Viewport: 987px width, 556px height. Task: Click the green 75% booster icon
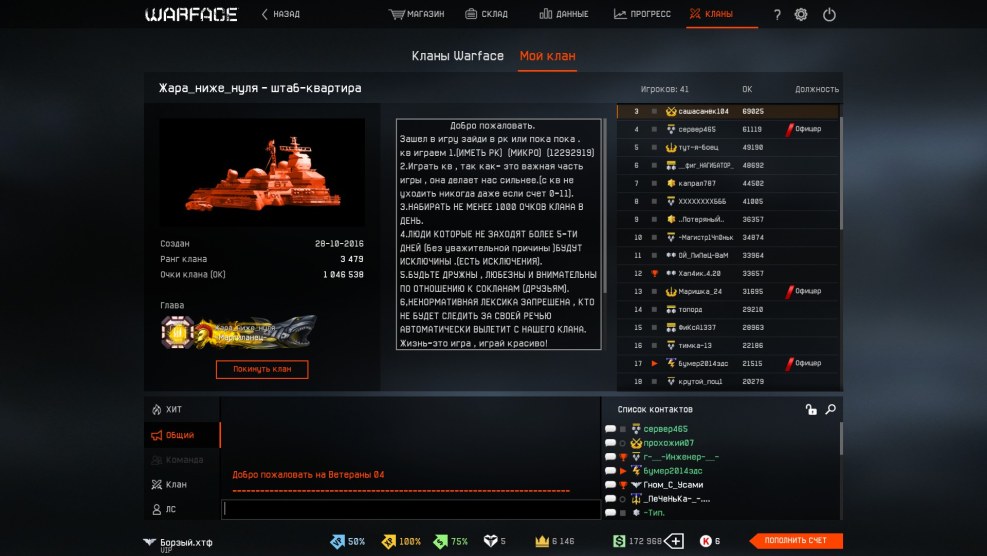[440, 541]
